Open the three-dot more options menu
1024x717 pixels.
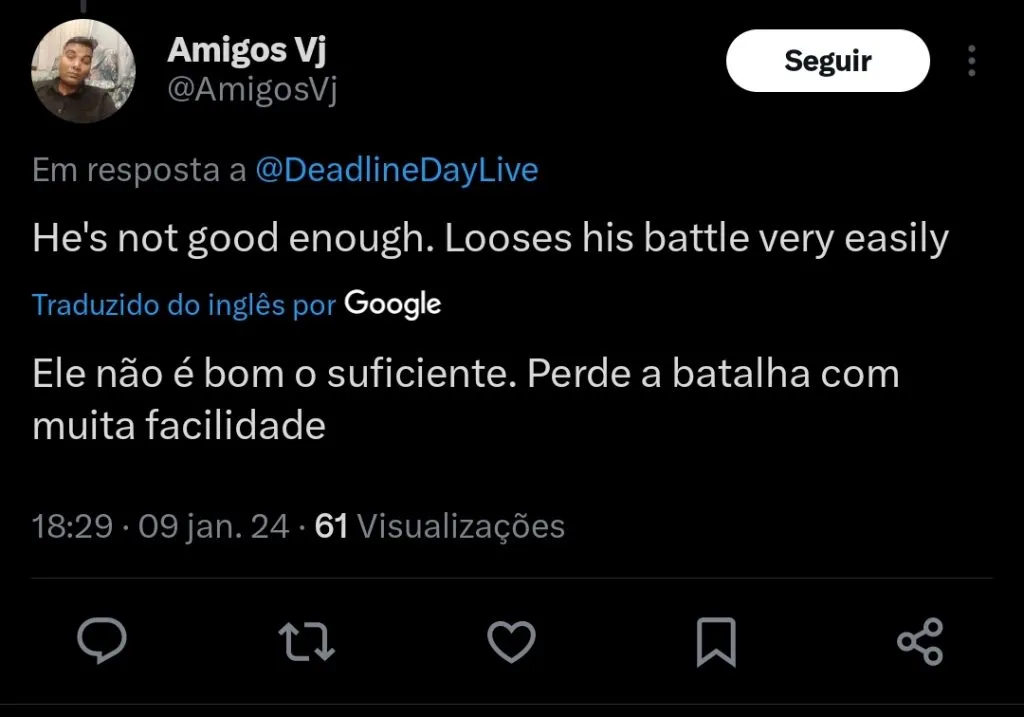[971, 61]
